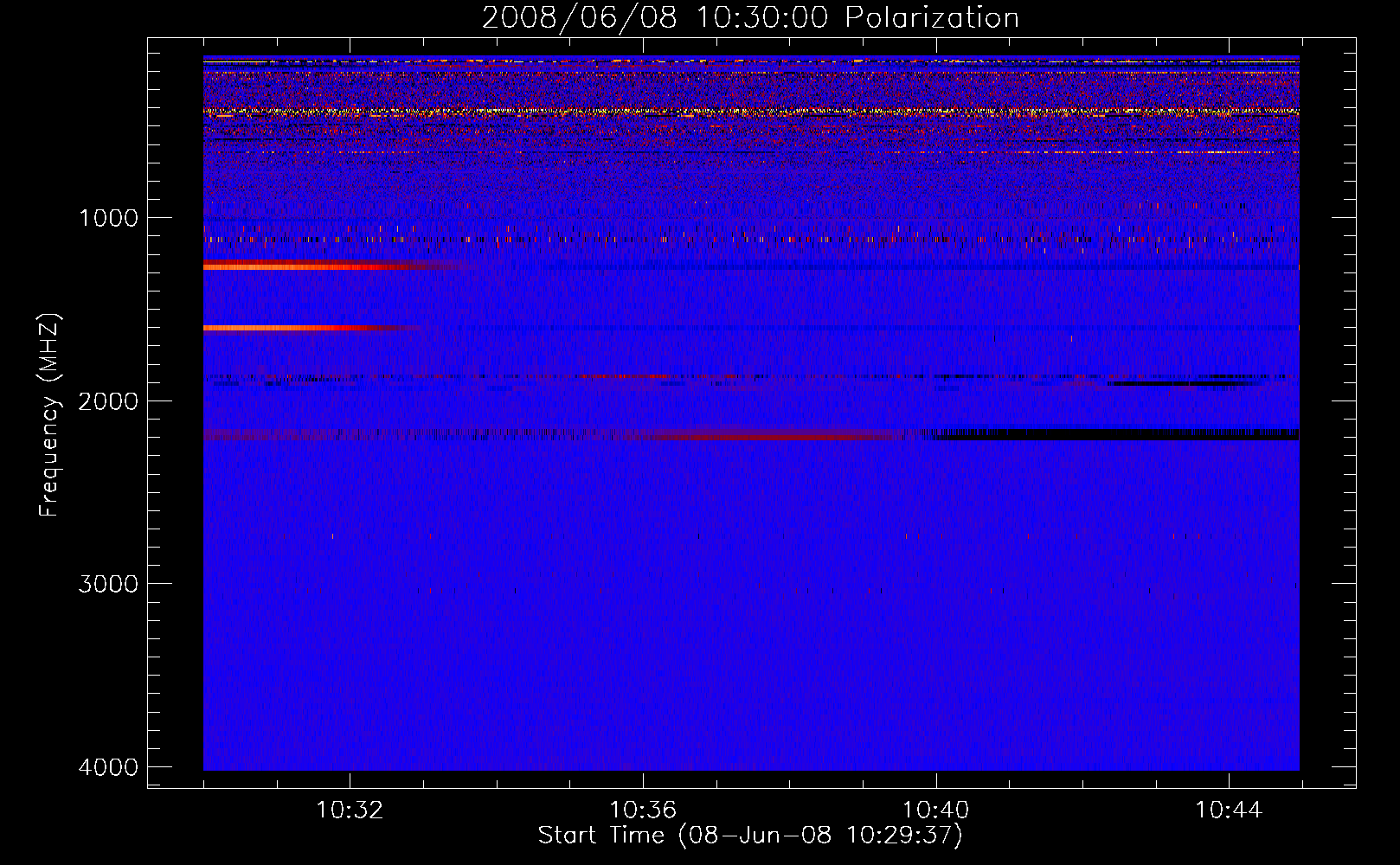Click the 3000 frequency tick label
Image resolution: width=1400 pixels, height=865 pixels.
coord(108,583)
